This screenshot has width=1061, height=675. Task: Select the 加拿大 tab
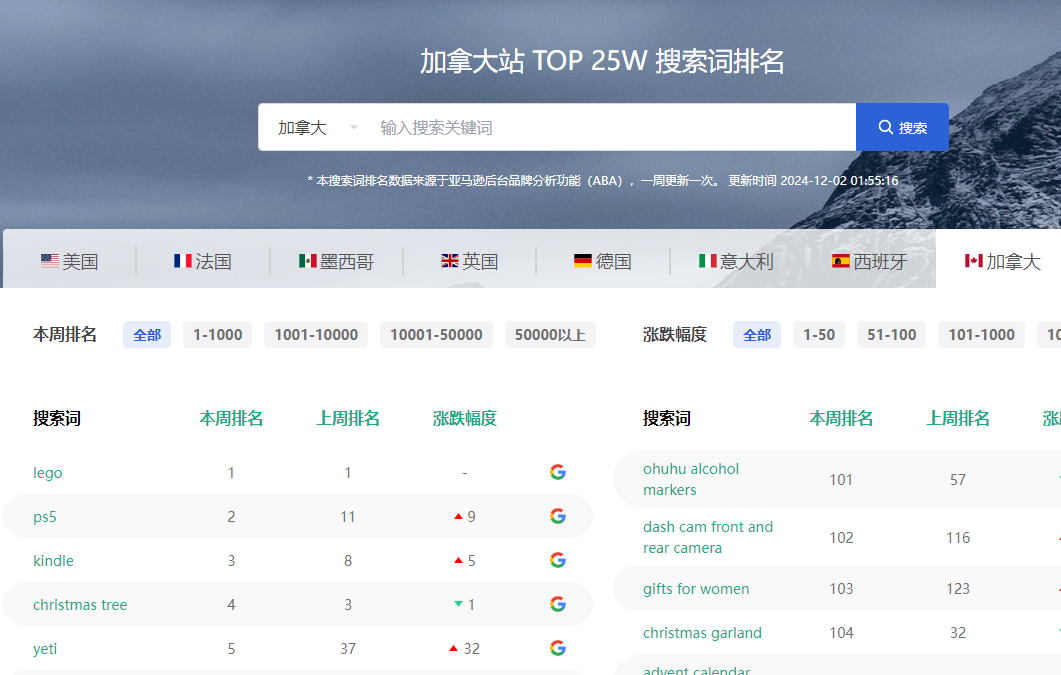pyautogui.click(x=1003, y=261)
